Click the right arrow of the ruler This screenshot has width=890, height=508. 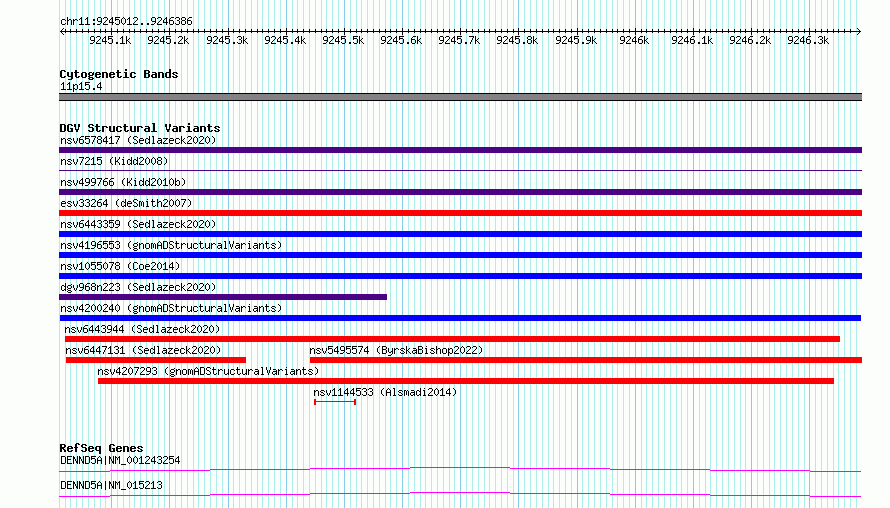(x=859, y=31)
